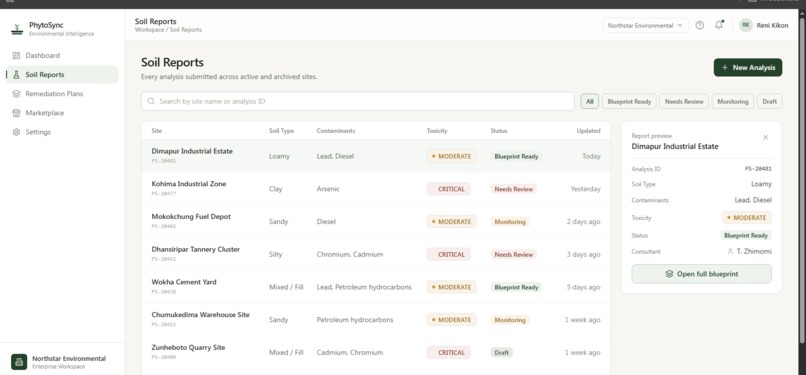
Task: Click the Clay soil type cell
Action: coord(276,189)
